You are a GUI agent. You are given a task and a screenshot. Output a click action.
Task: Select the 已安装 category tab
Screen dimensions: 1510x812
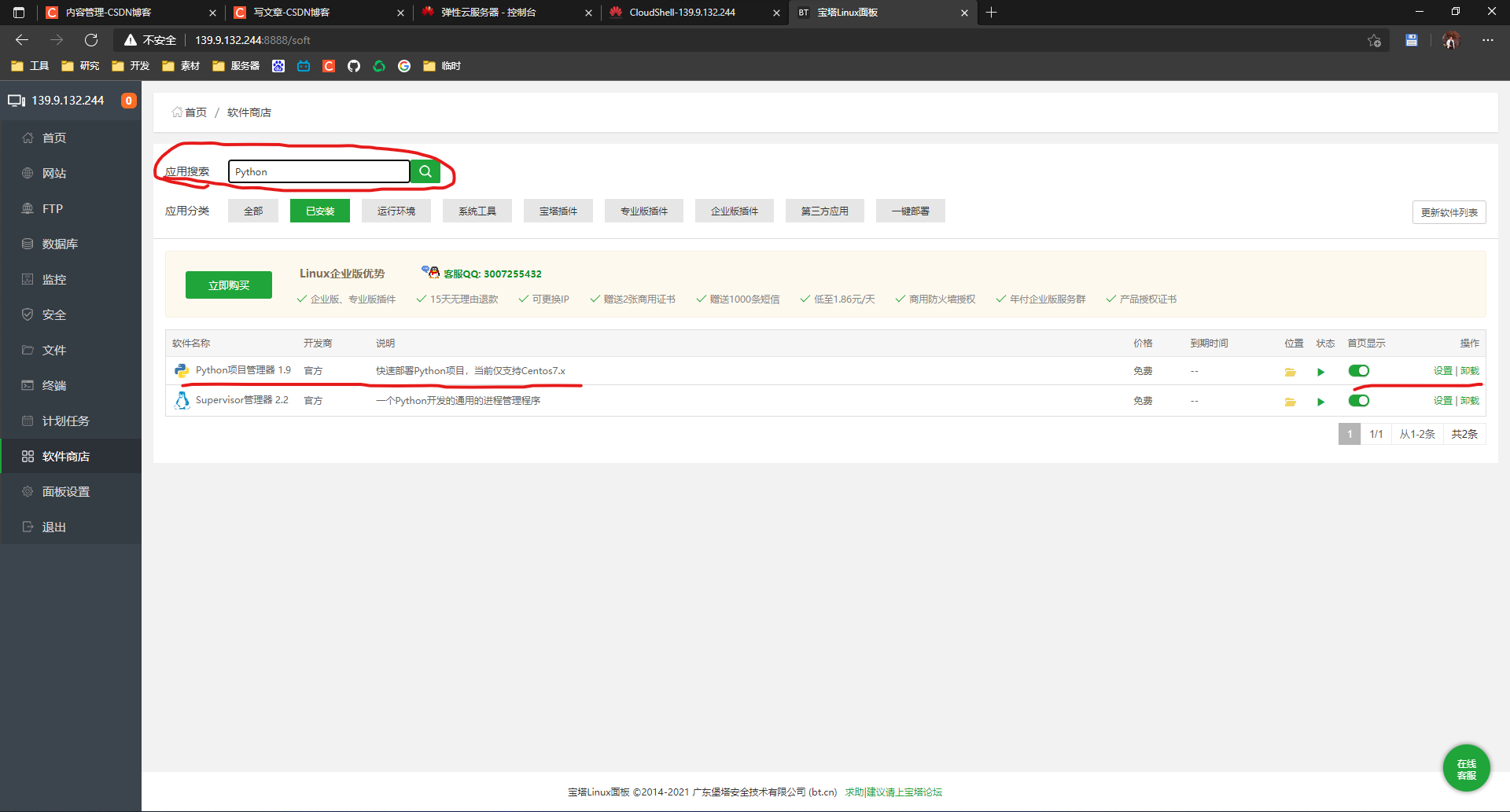pyautogui.click(x=320, y=211)
